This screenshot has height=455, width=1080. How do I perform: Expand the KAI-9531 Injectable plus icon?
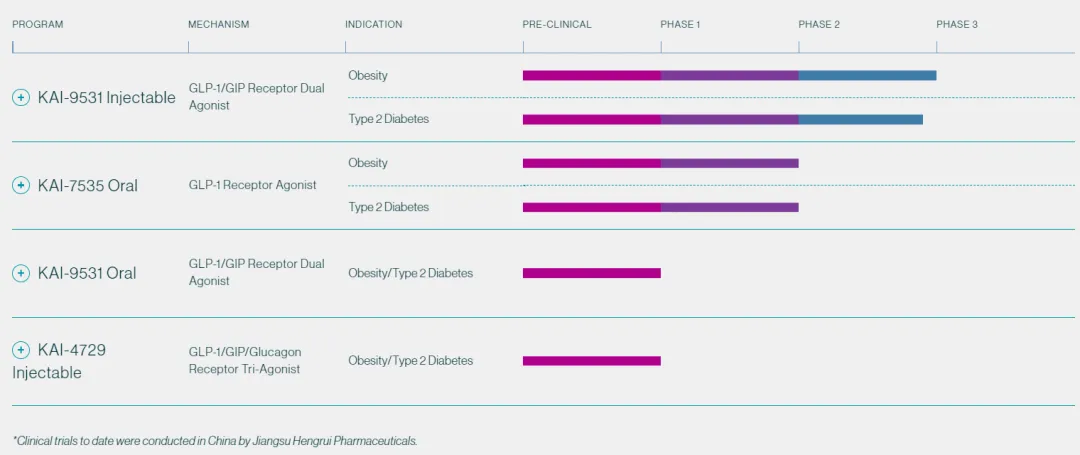point(21,97)
